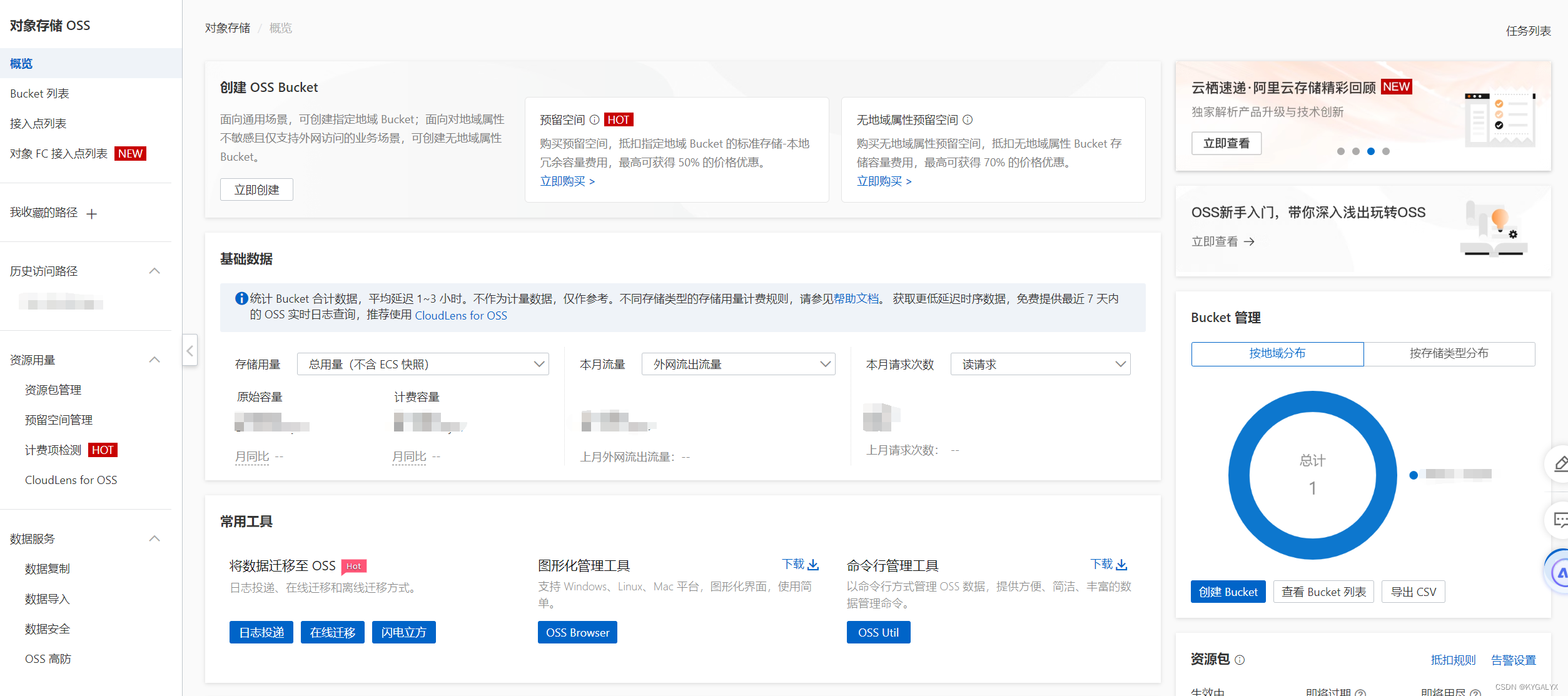Click 闪电立方 button

404,632
